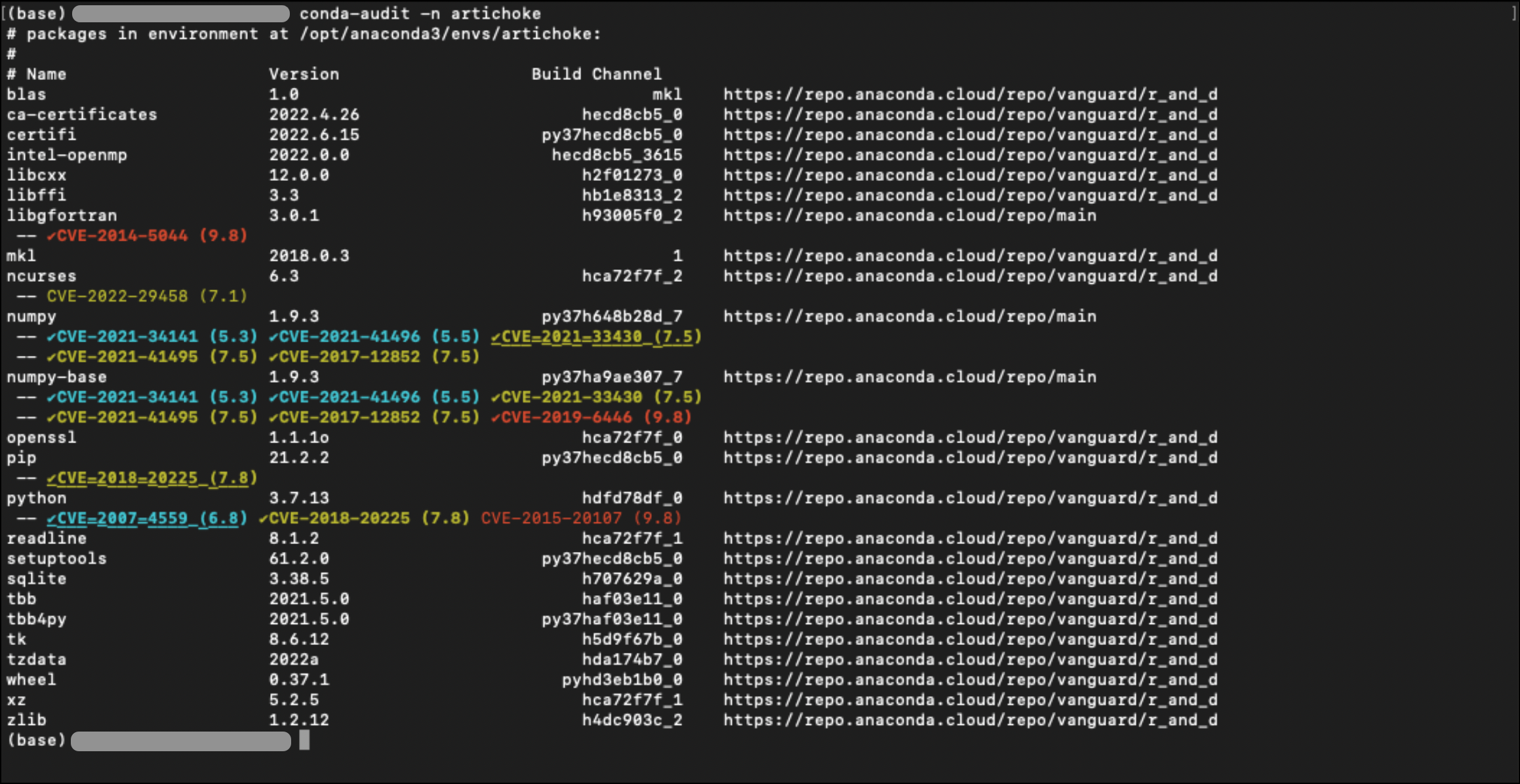Click CVE-2021-34141 (5.3) under numpy
This screenshot has height=784, width=1520.
click(152, 336)
